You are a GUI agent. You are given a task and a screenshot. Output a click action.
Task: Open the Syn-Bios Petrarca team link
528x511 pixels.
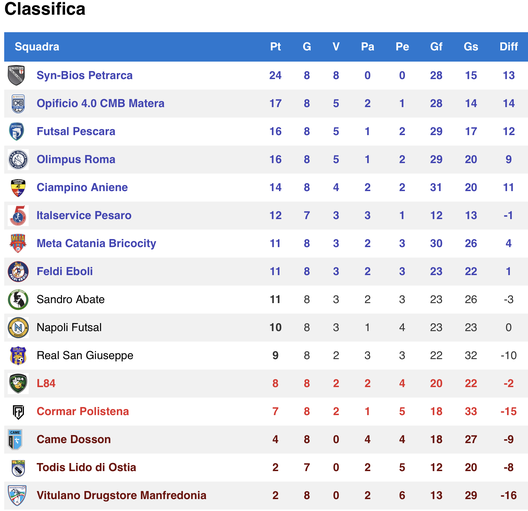click(x=85, y=75)
